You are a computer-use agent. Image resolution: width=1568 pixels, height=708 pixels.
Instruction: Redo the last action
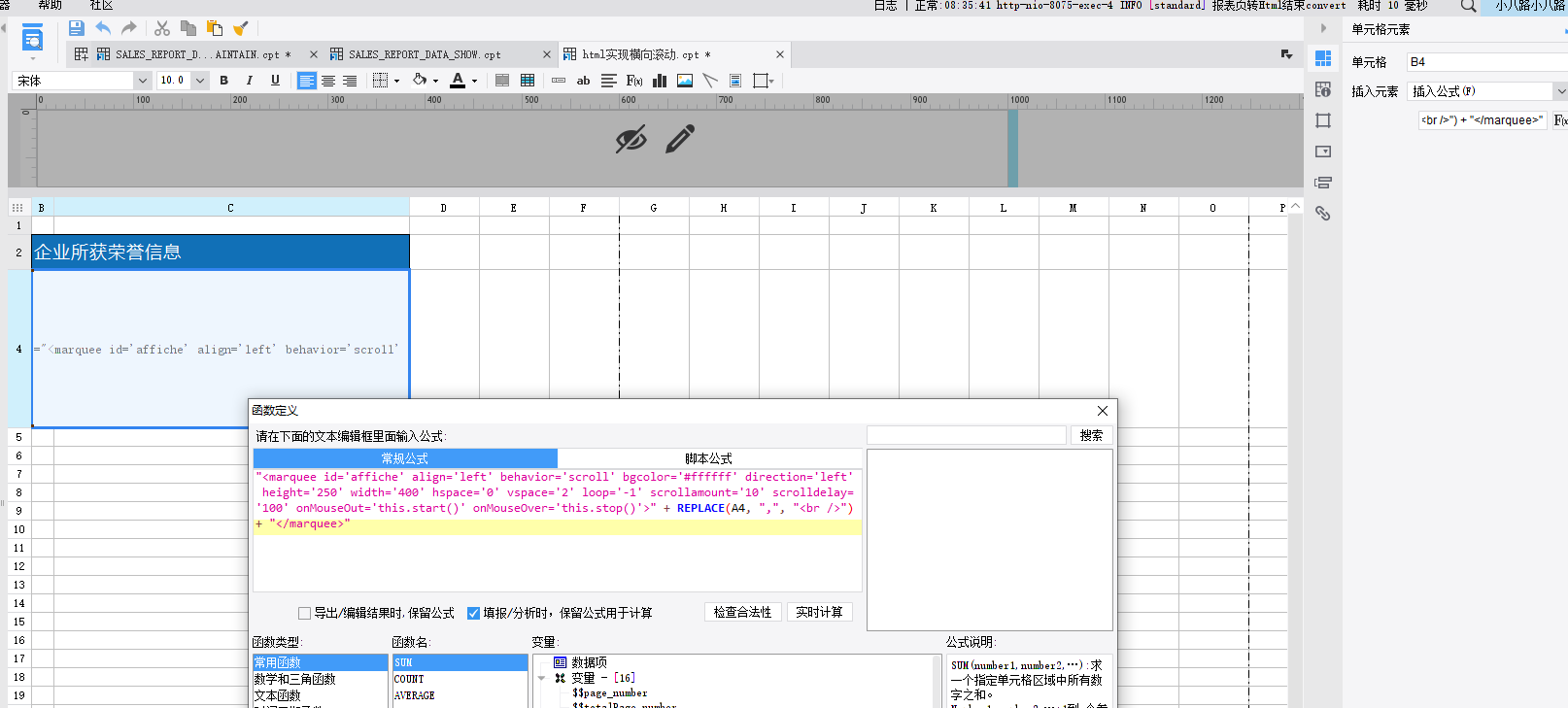click(129, 28)
